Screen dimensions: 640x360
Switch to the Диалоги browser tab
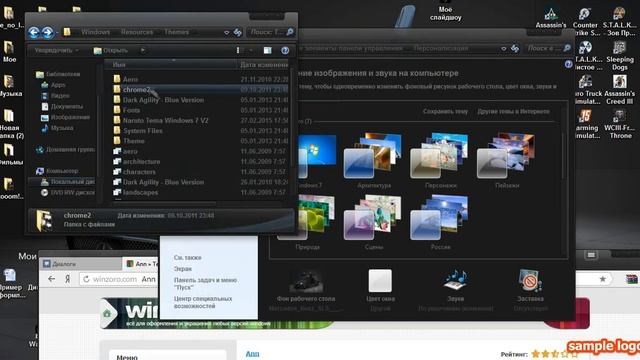80,264
